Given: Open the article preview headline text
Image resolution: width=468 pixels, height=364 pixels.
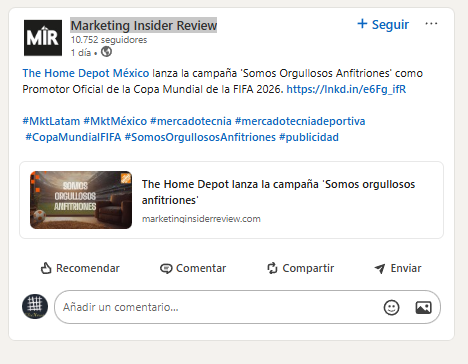Looking at the screenshot, I should click(278, 192).
